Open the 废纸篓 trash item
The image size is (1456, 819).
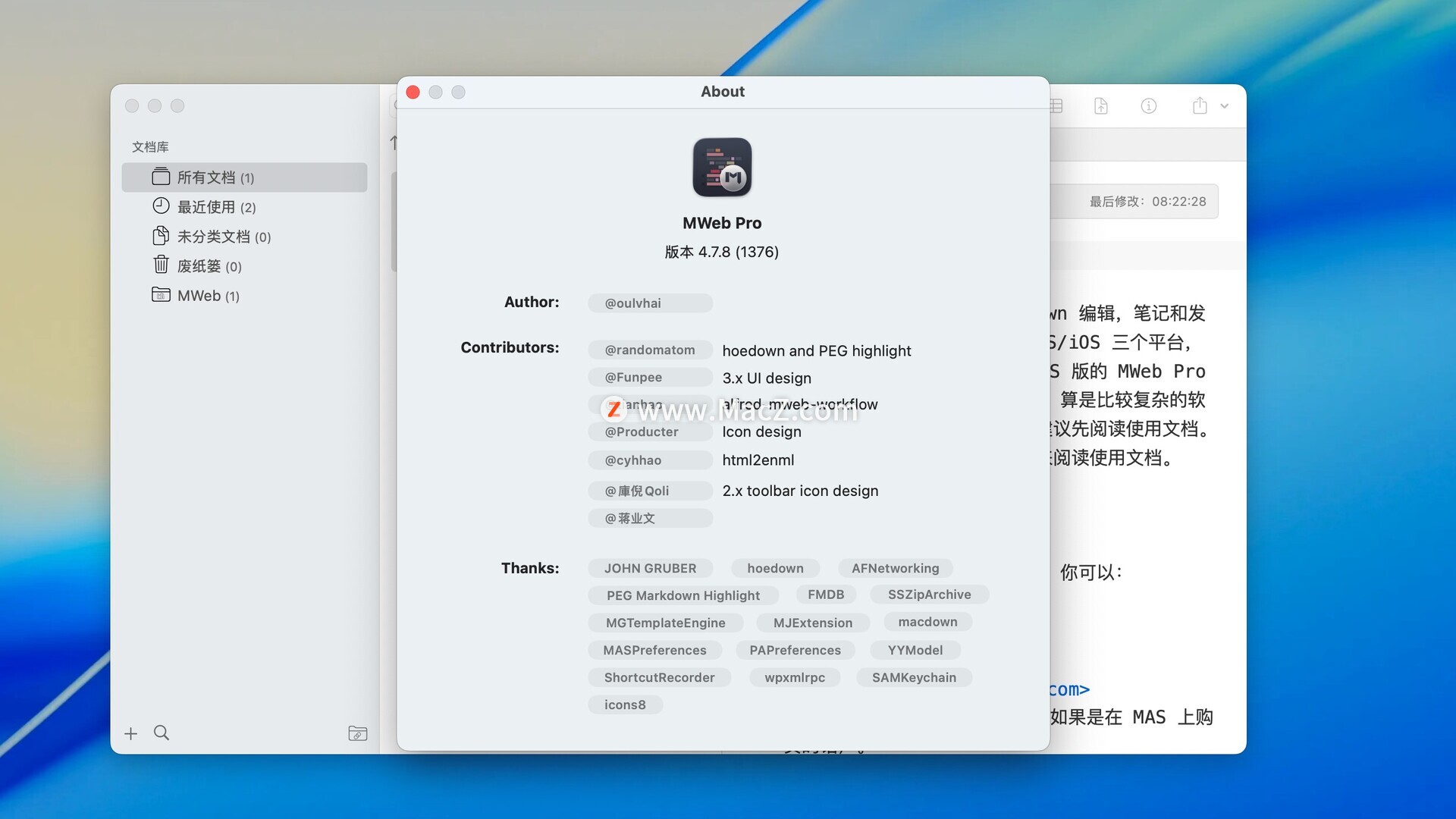click(209, 266)
